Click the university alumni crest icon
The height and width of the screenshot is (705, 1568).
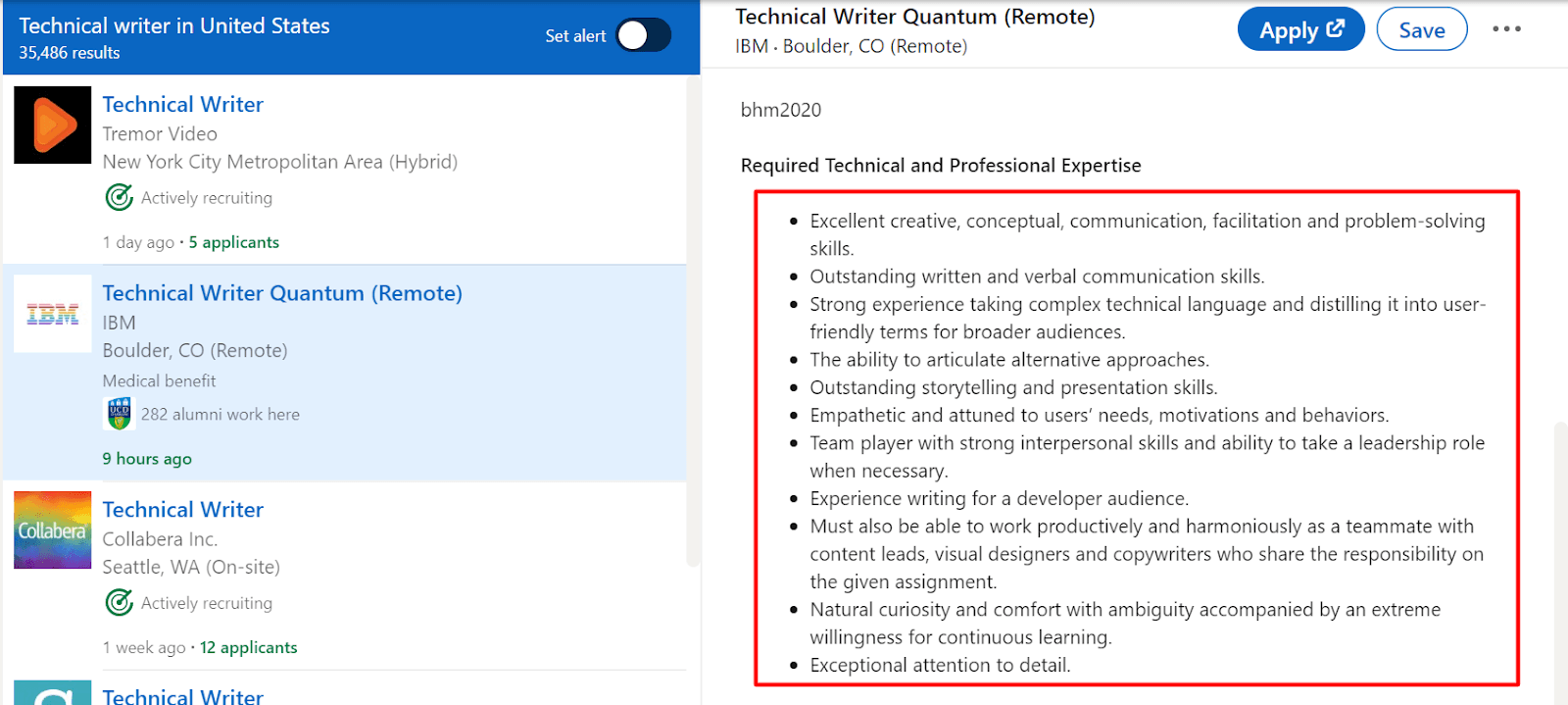119,414
